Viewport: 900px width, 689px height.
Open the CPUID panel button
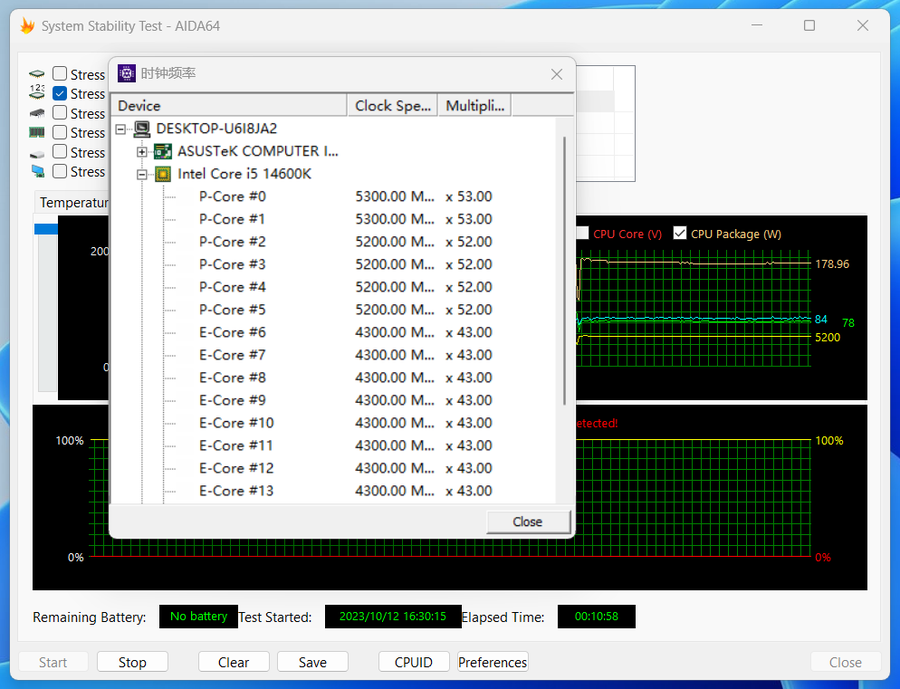tap(413, 662)
